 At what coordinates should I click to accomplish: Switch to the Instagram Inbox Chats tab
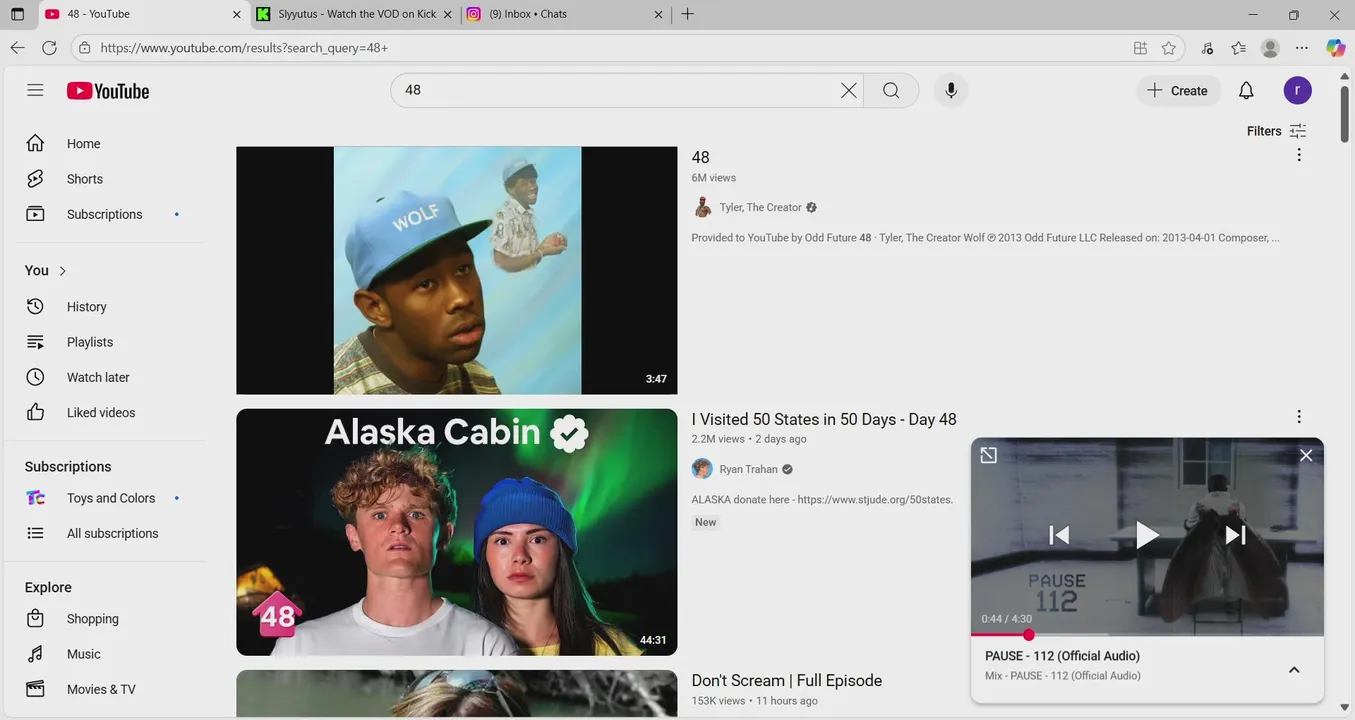(565, 14)
